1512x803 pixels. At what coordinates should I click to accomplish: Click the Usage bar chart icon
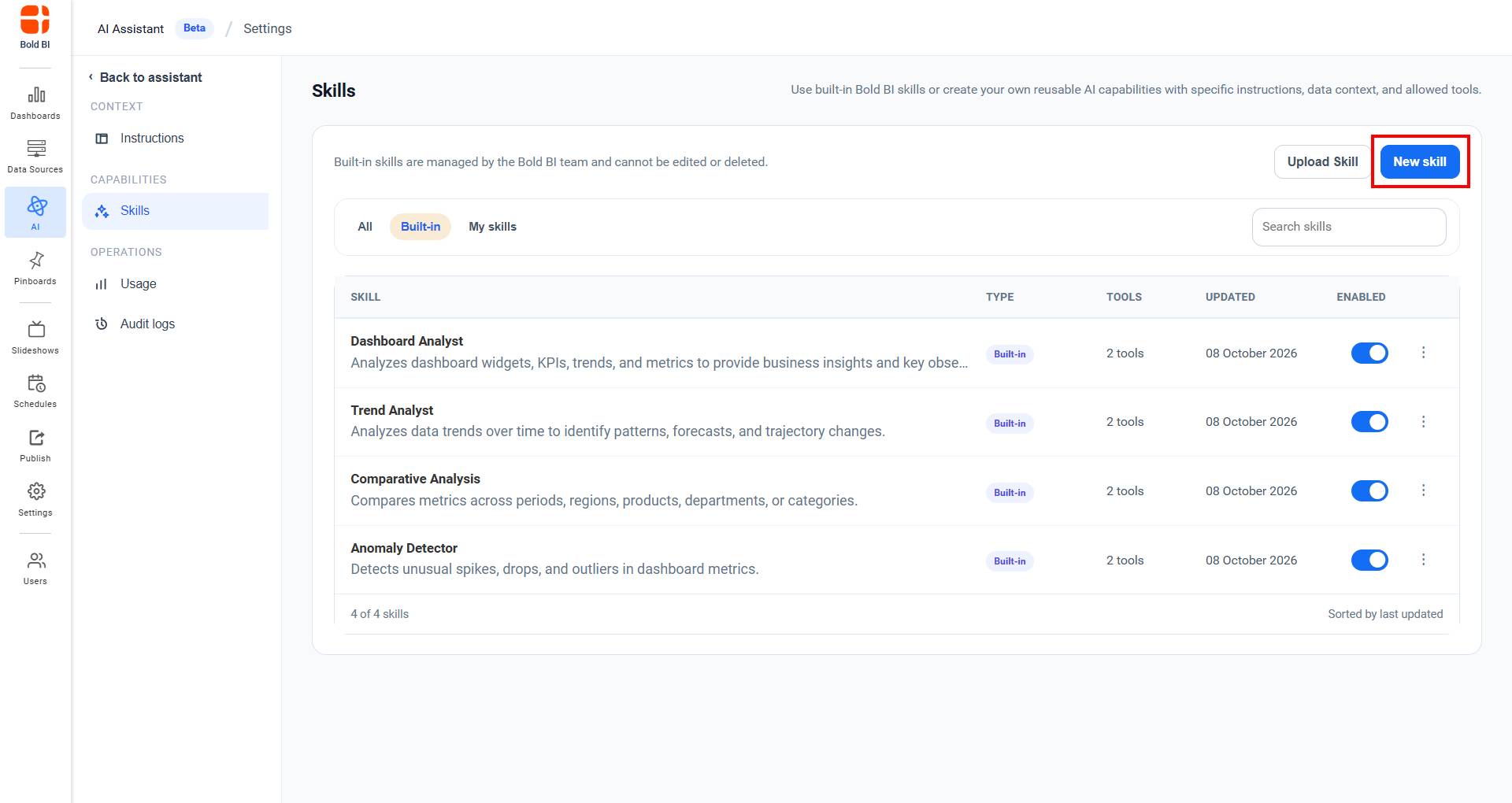coord(102,284)
